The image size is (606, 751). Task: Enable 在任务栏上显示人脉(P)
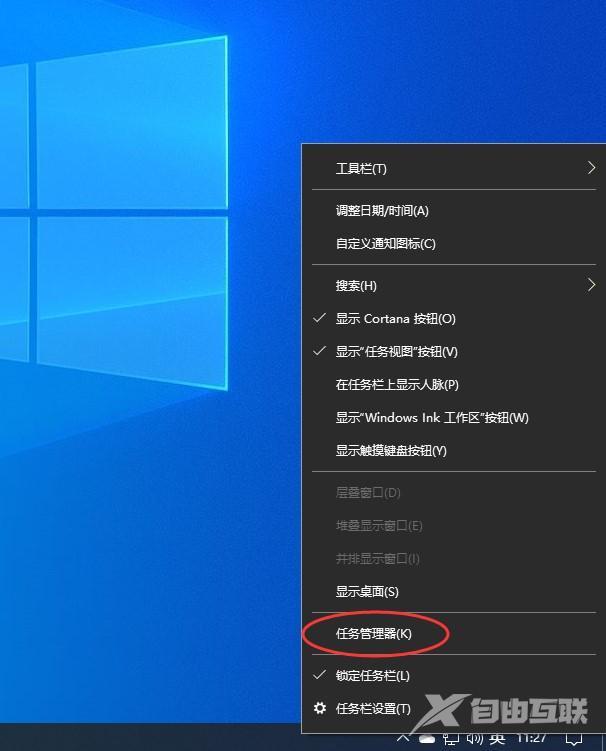pyautogui.click(x=454, y=385)
